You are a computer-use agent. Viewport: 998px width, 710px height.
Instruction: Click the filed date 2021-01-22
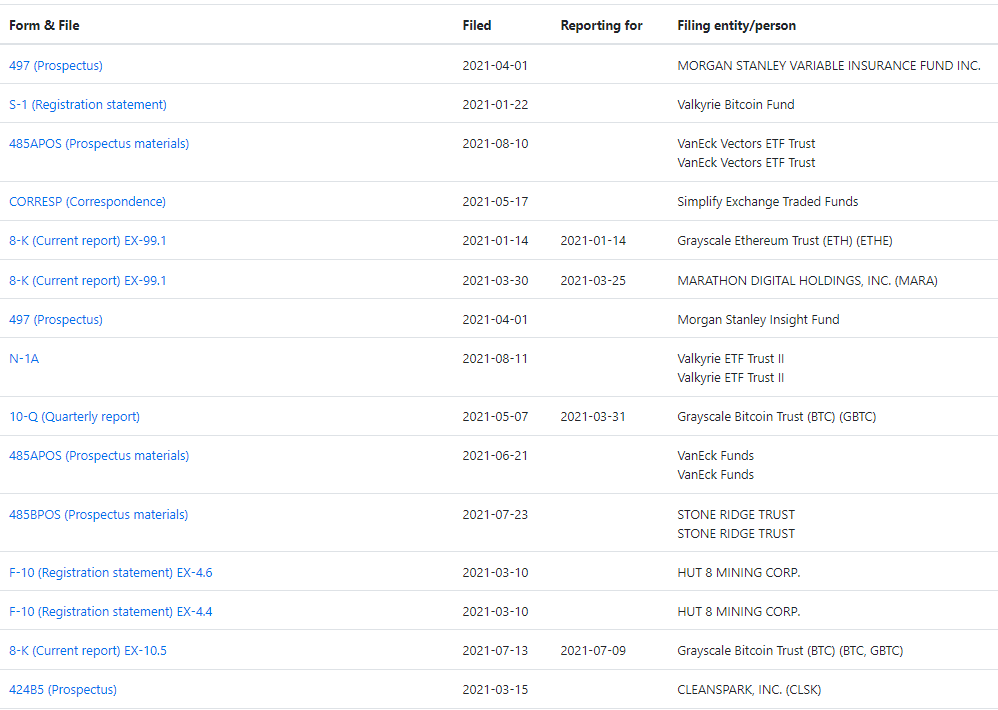pos(495,104)
